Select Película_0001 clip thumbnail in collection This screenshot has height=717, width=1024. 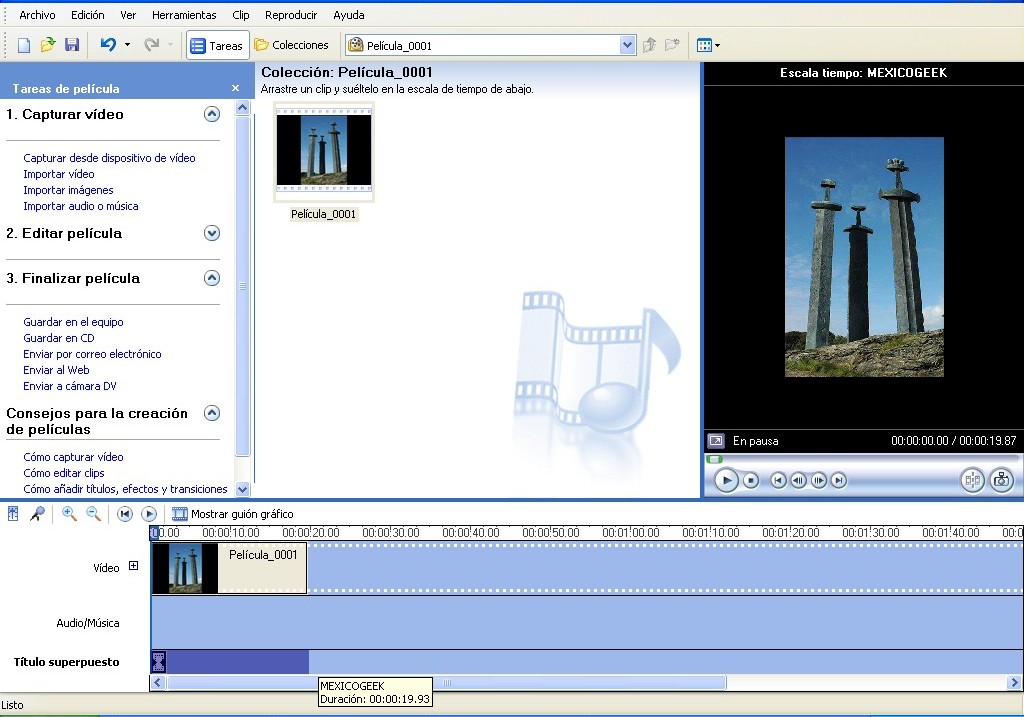click(x=324, y=151)
